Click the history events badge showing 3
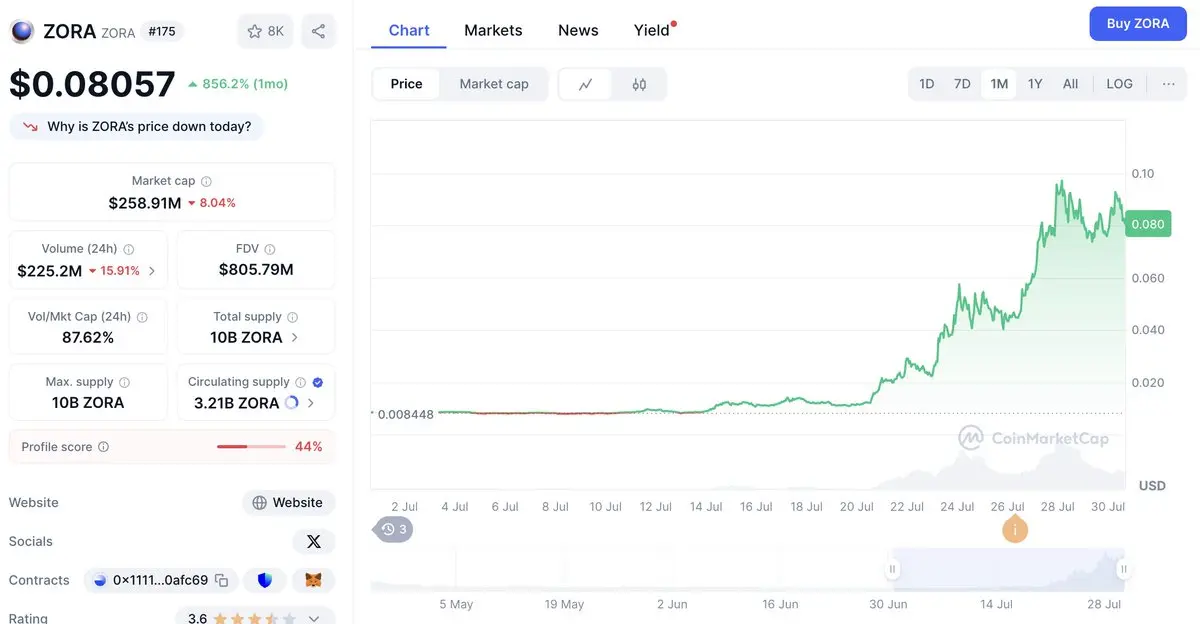The image size is (1200, 624). point(395,529)
